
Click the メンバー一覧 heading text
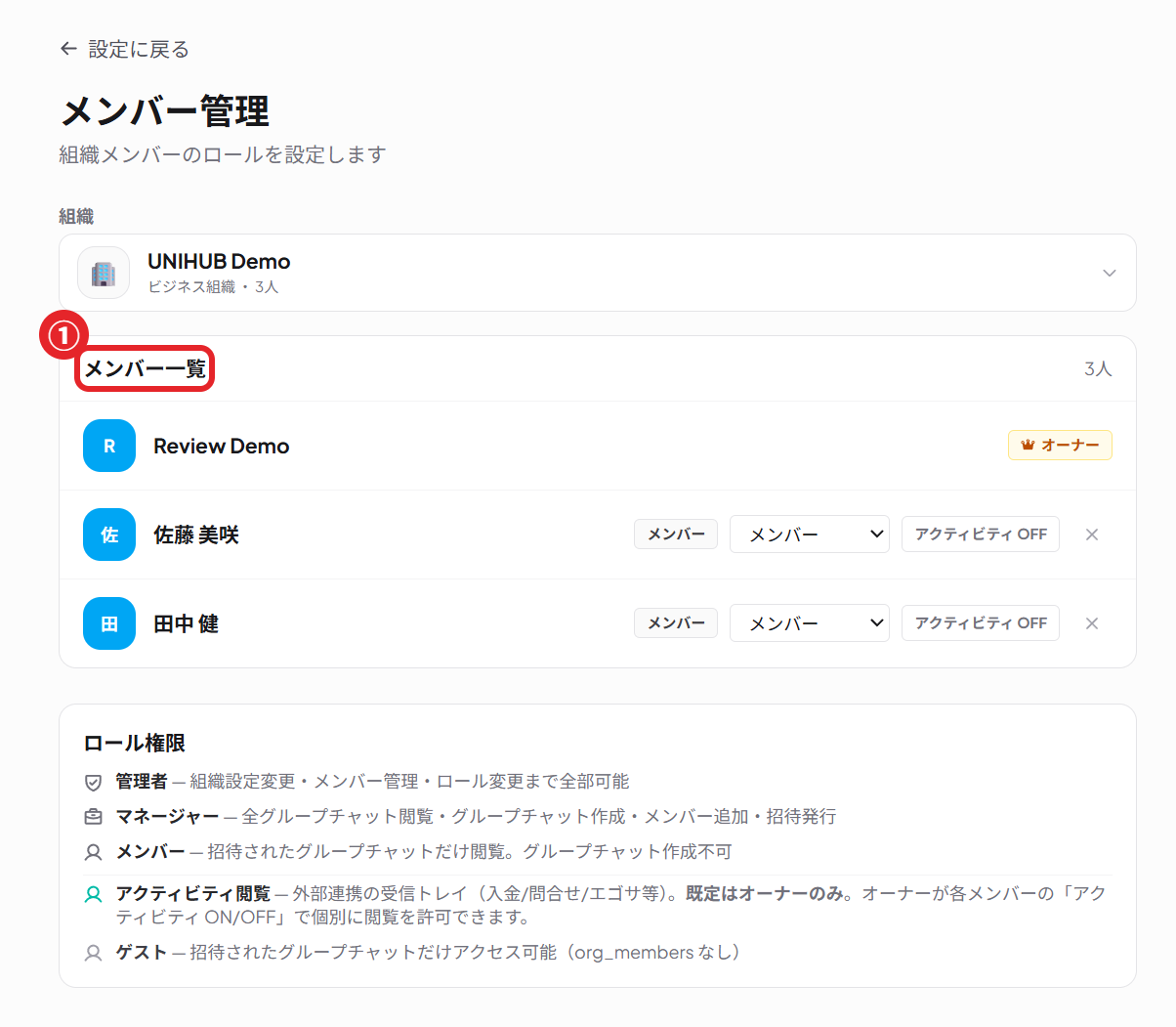(146, 369)
